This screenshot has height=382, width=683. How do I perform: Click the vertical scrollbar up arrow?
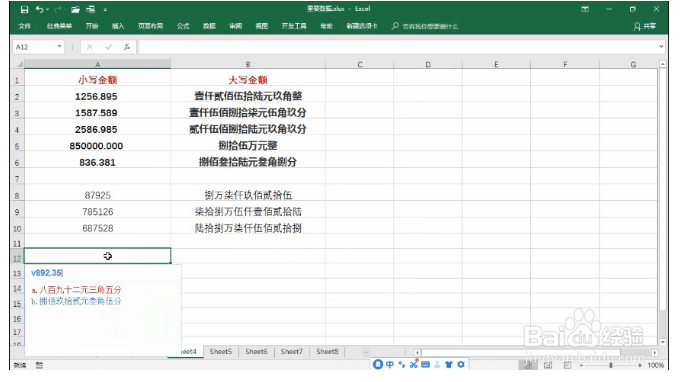click(x=663, y=64)
